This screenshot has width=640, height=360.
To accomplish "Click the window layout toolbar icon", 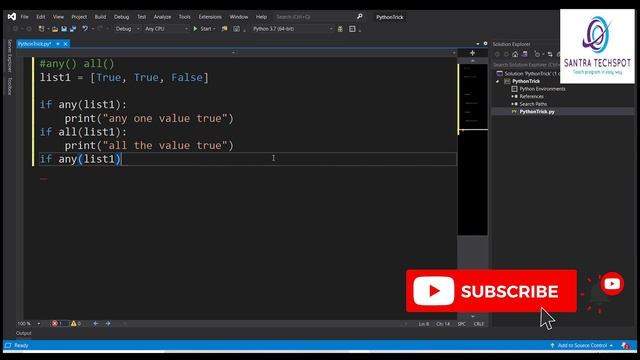I will [x=352, y=29].
